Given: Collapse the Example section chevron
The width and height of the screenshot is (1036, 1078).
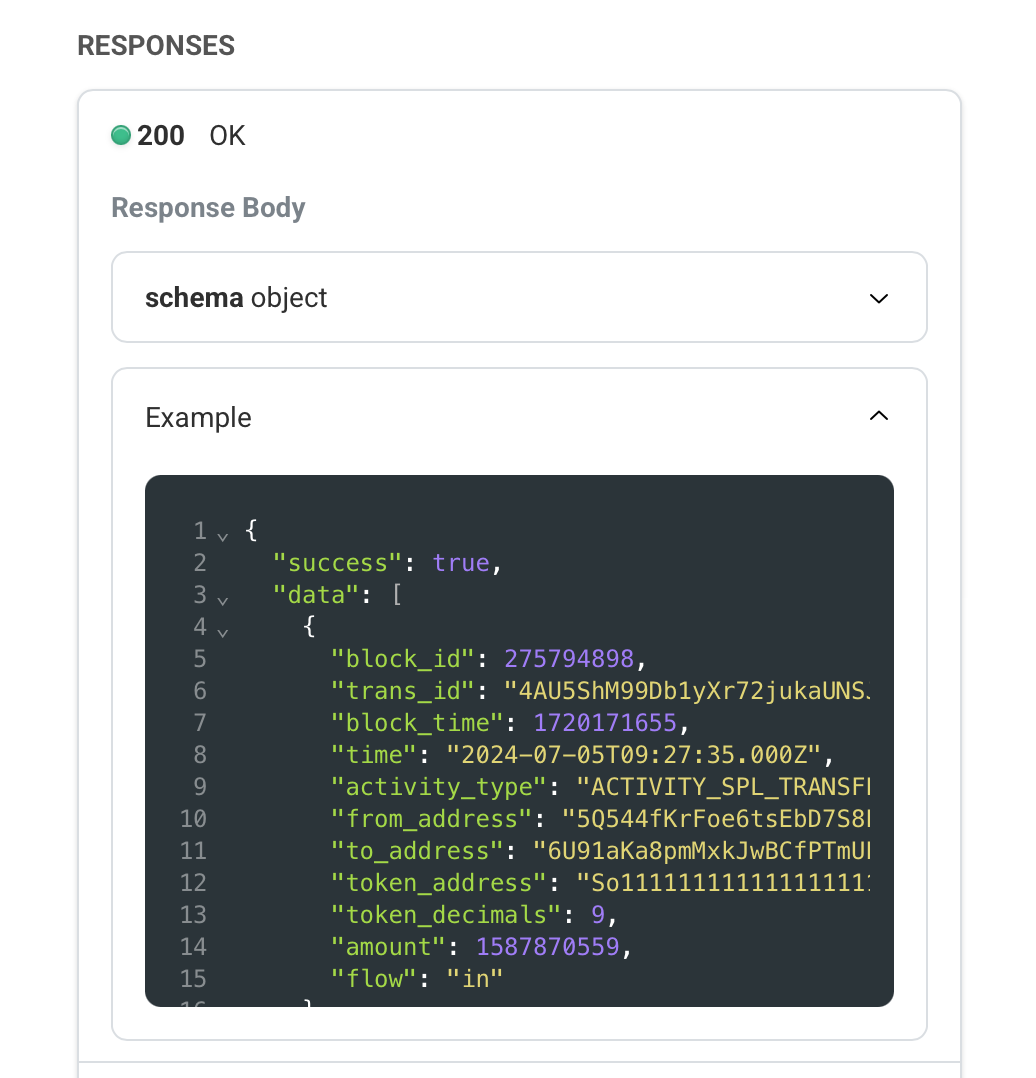Looking at the screenshot, I should pyautogui.click(x=879, y=416).
